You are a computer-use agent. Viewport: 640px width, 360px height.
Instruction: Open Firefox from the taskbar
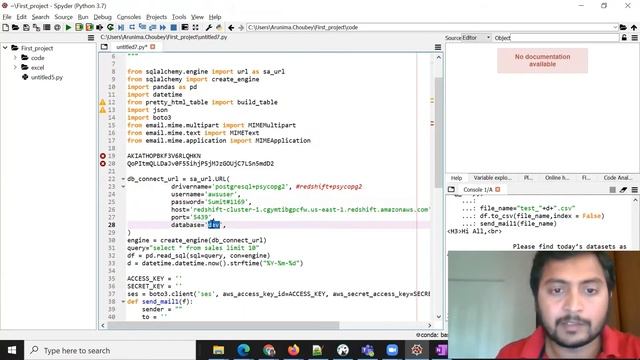pyautogui.click(x=293, y=350)
